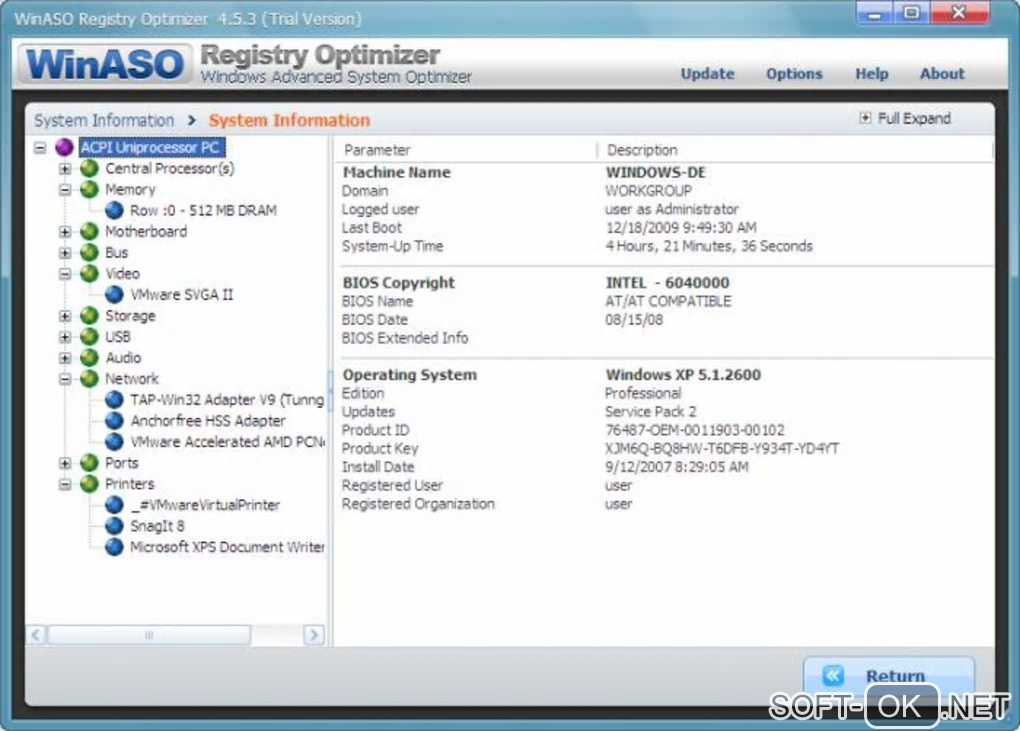Select the SnagIt 8 printer entry
Screen dimensions: 1020x731
157,525
